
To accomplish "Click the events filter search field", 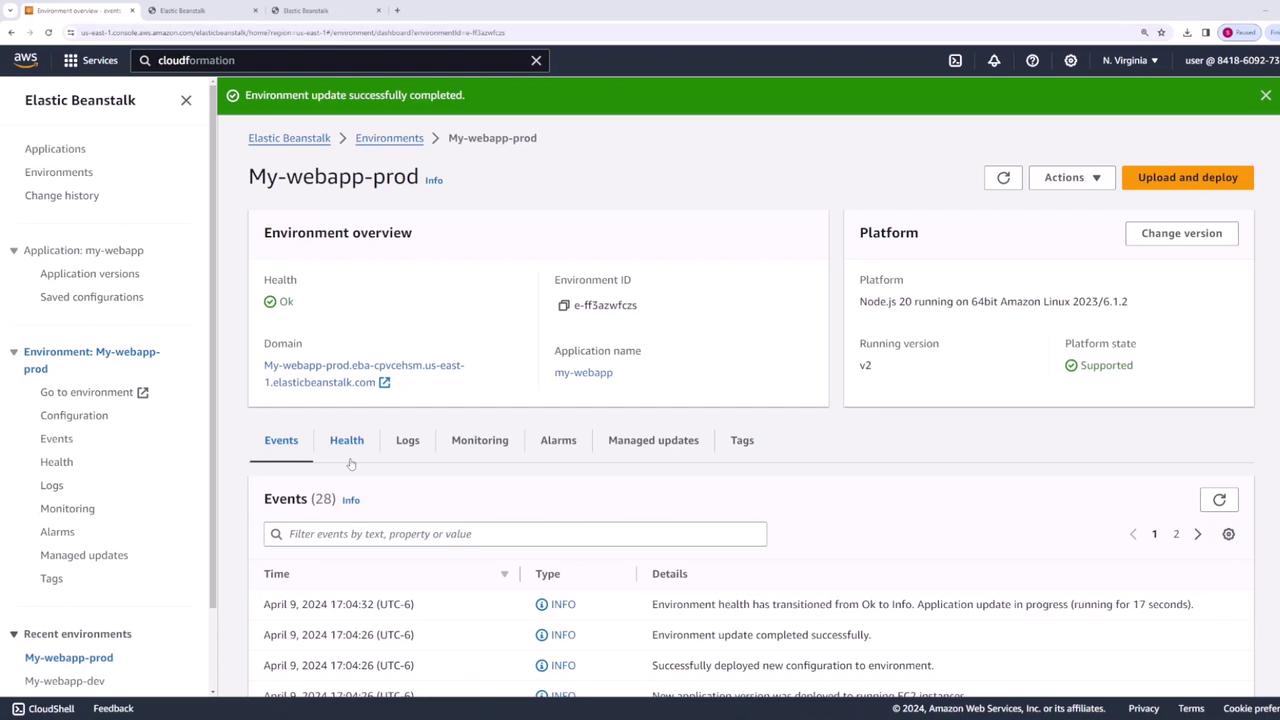I will pos(515,534).
